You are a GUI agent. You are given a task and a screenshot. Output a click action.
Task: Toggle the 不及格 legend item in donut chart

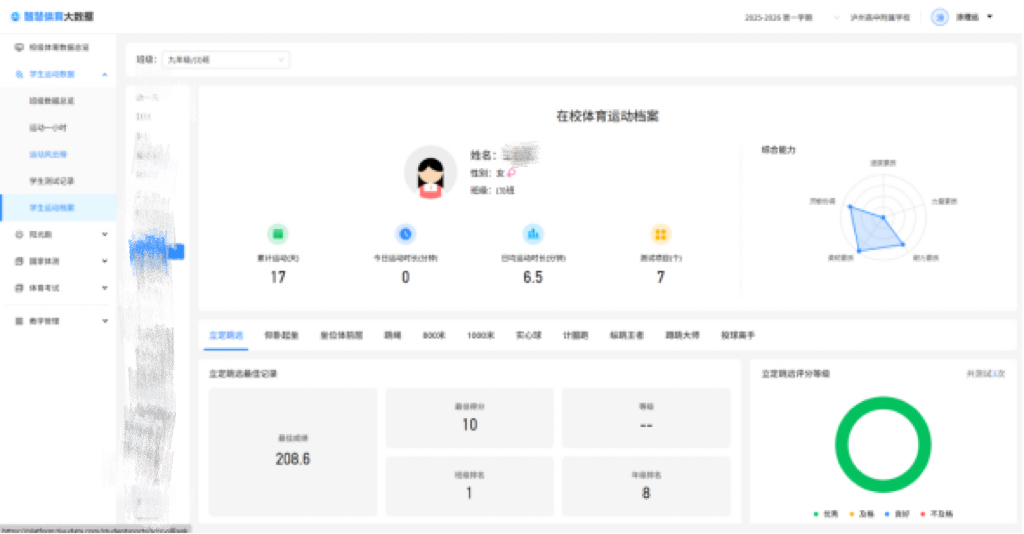[938, 513]
